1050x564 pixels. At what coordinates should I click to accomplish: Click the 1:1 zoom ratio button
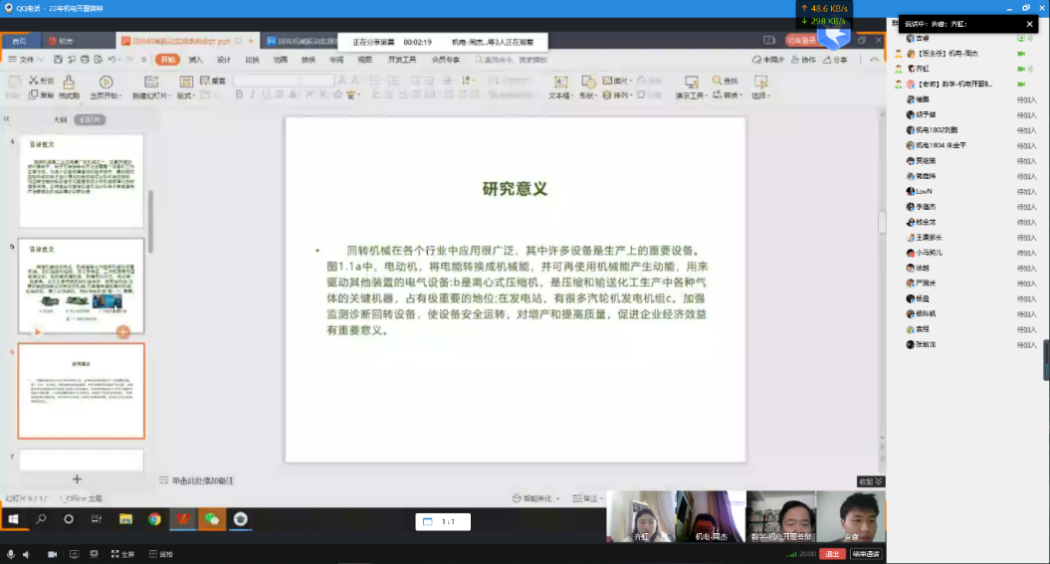click(443, 521)
